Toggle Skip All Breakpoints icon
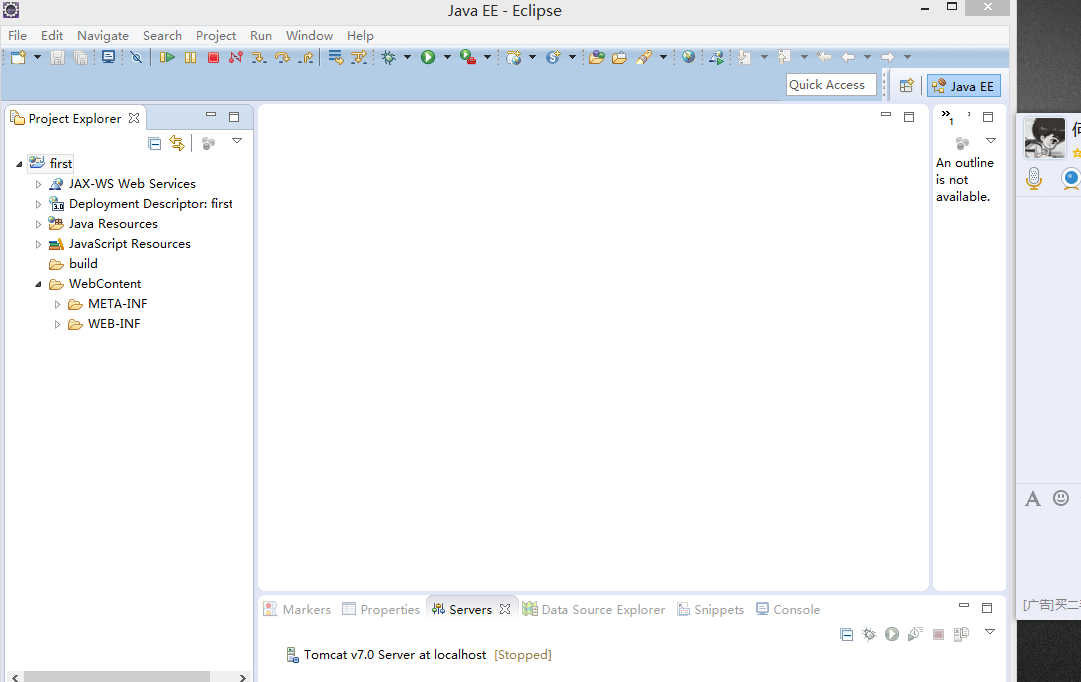Screen dimensions: 1081x682 click(136, 57)
